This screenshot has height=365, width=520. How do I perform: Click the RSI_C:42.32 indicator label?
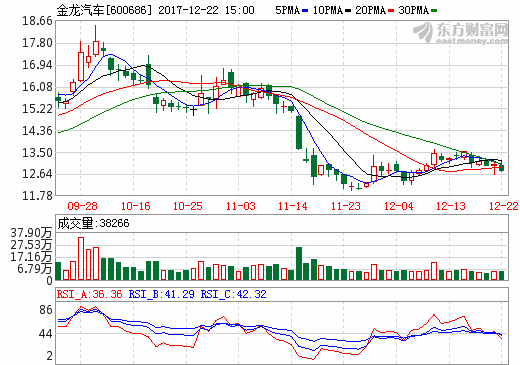233,294
